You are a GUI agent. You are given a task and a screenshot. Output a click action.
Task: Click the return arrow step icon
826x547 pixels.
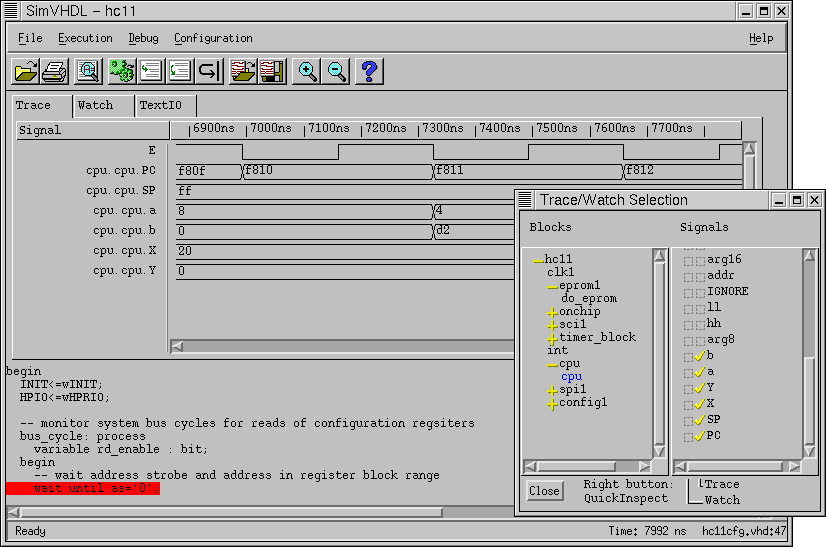[x=209, y=71]
